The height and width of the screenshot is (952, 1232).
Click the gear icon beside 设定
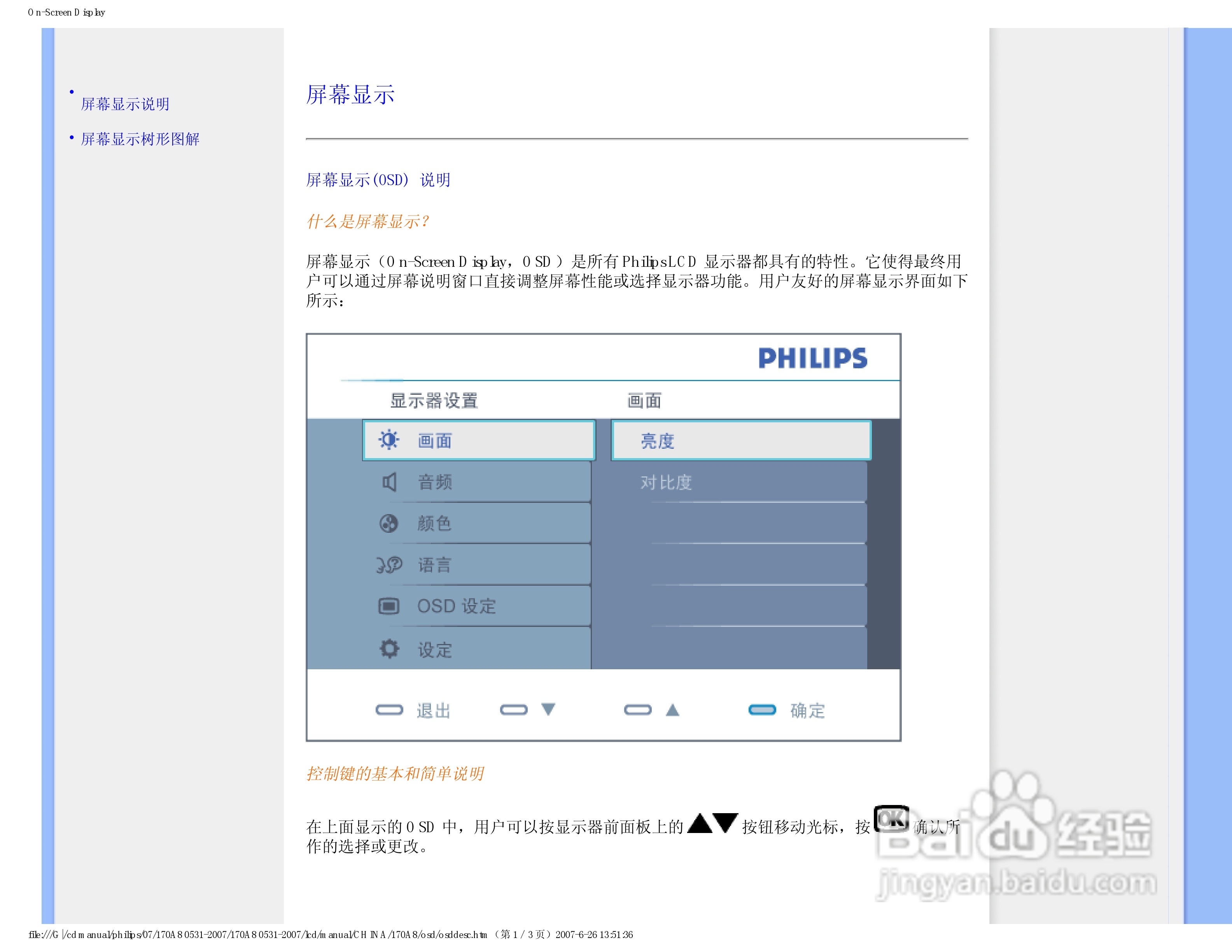click(388, 649)
